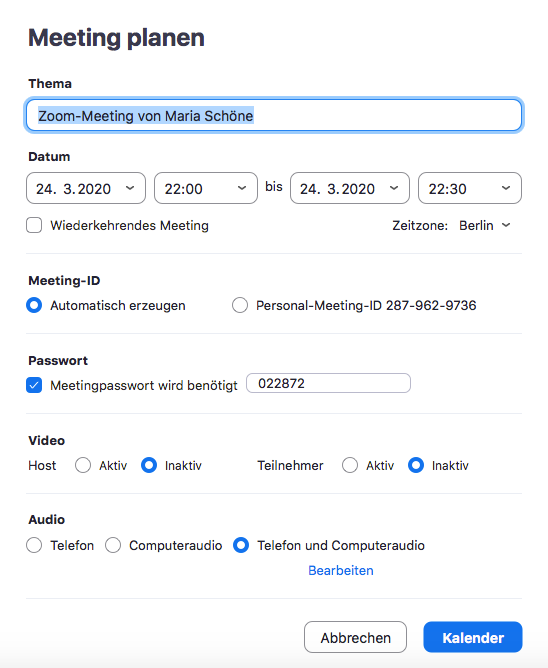Open the start date dropdown 24. 3.2020

pyautogui.click(x=86, y=188)
